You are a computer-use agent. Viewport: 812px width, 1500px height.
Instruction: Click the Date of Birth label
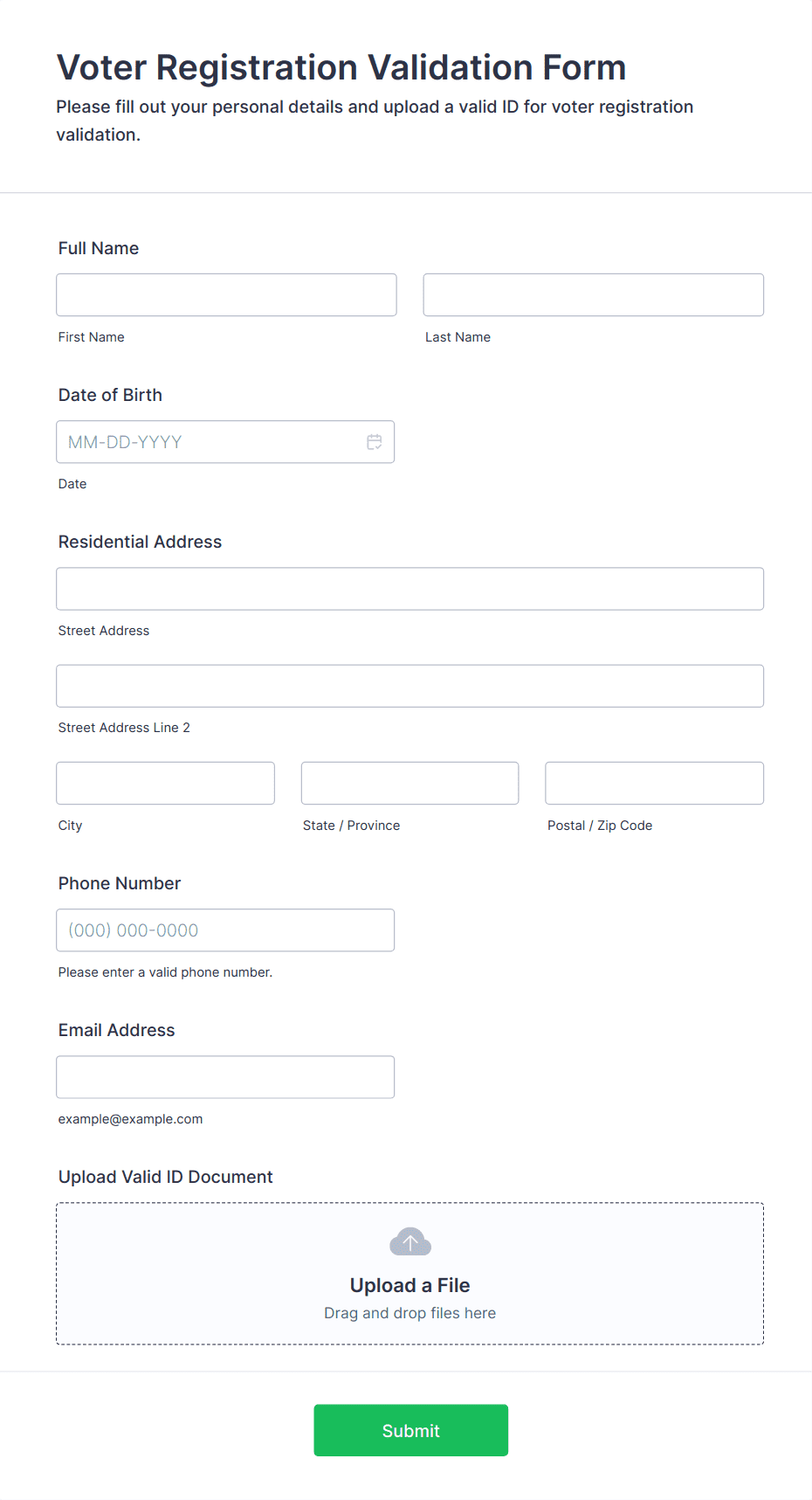[x=110, y=395]
